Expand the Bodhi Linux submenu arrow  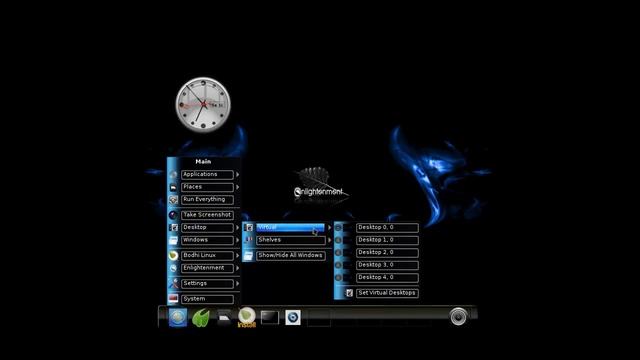pyautogui.click(x=237, y=256)
